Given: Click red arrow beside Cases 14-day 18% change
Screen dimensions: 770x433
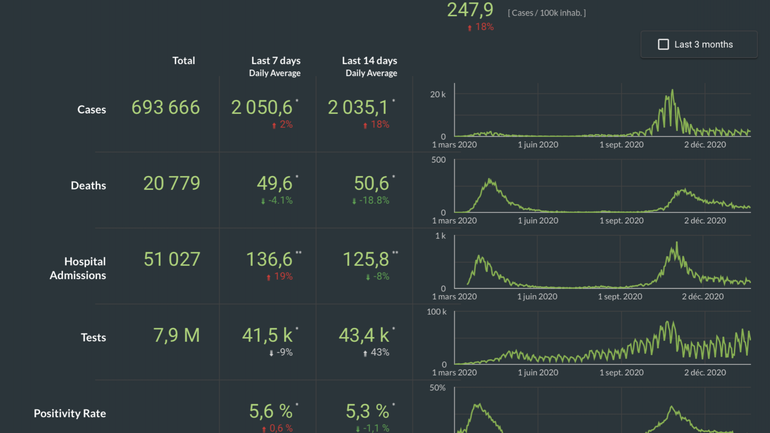Looking at the screenshot, I should click(366, 126).
